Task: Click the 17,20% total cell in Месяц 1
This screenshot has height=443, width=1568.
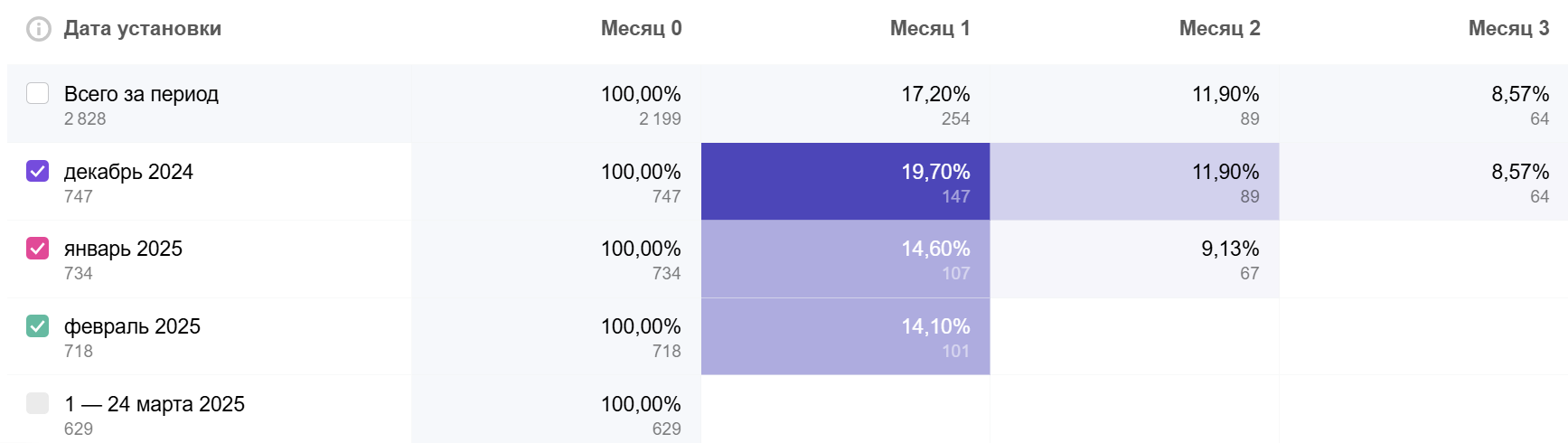Action: (845, 104)
